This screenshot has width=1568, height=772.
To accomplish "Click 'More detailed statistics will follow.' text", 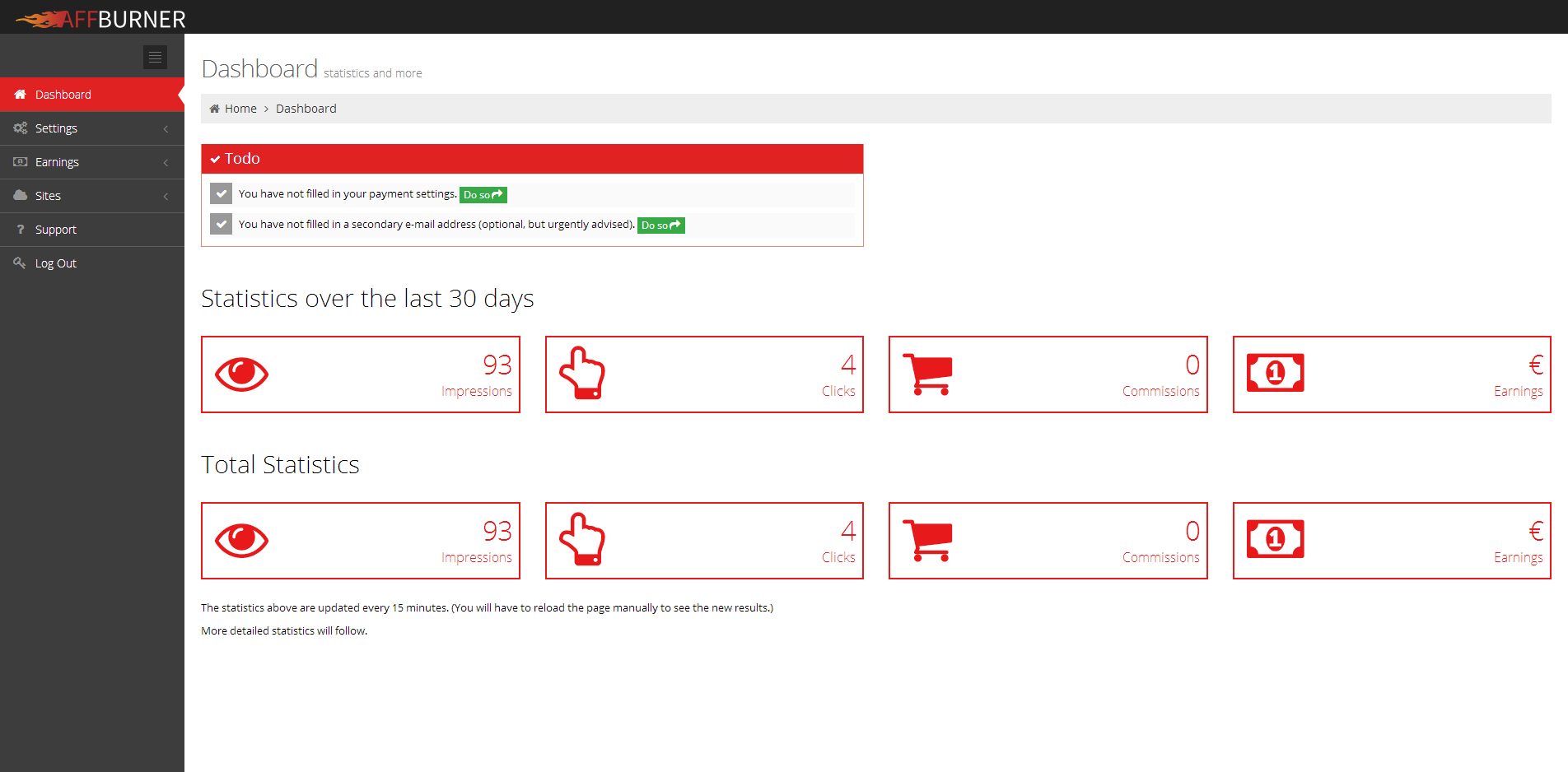I will coord(284,631).
